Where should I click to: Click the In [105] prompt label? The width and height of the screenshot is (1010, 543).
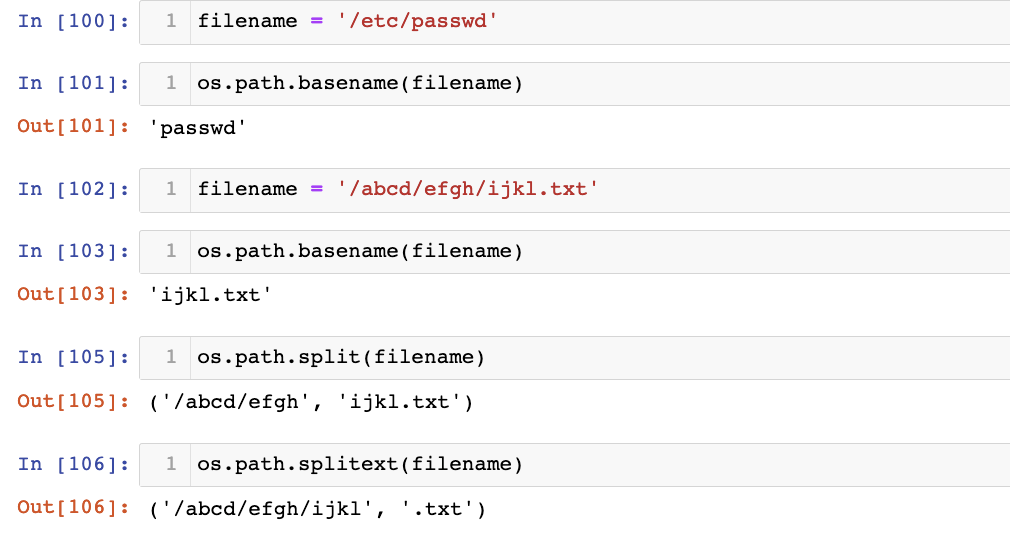tap(74, 357)
